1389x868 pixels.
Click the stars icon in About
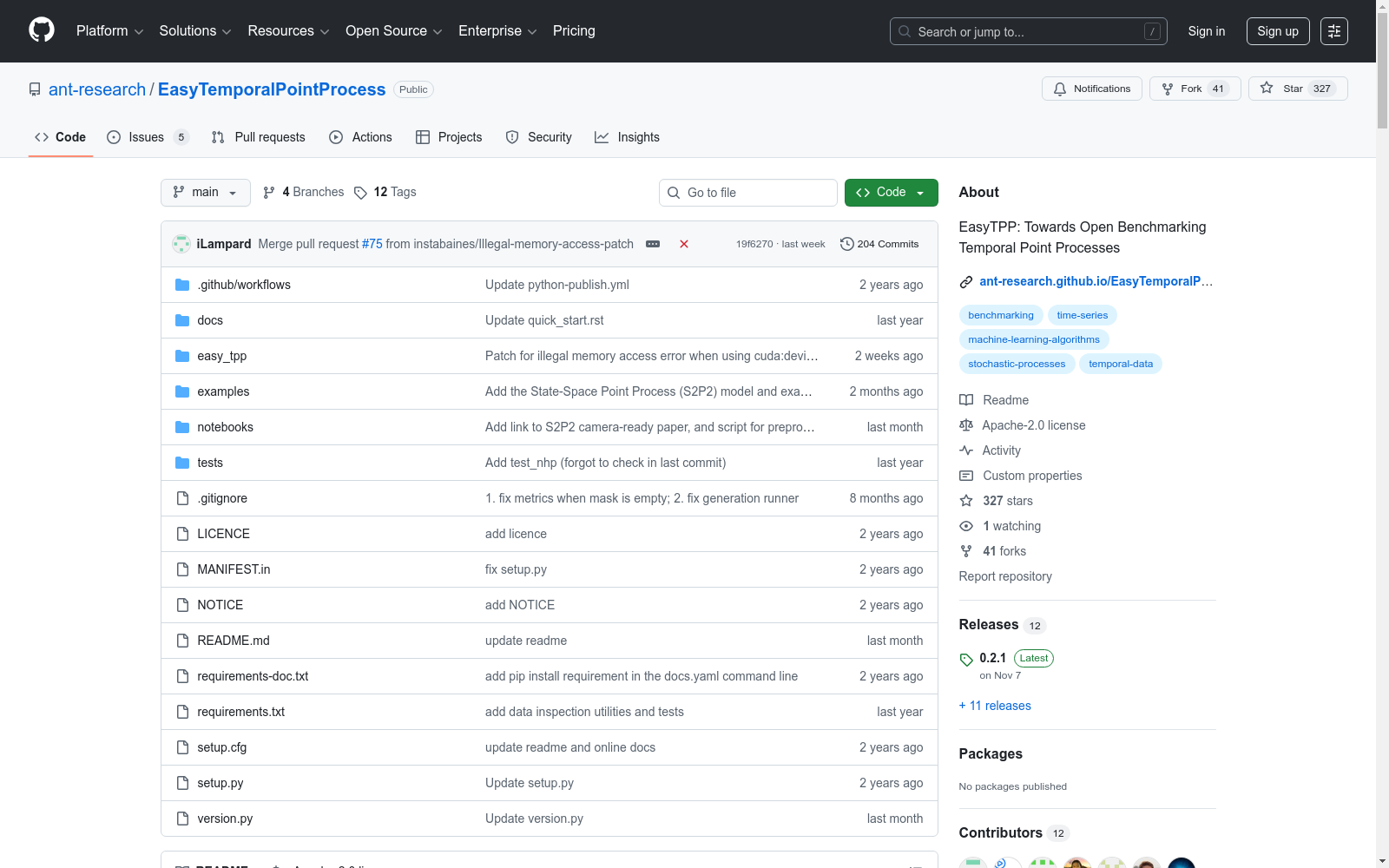click(966, 501)
